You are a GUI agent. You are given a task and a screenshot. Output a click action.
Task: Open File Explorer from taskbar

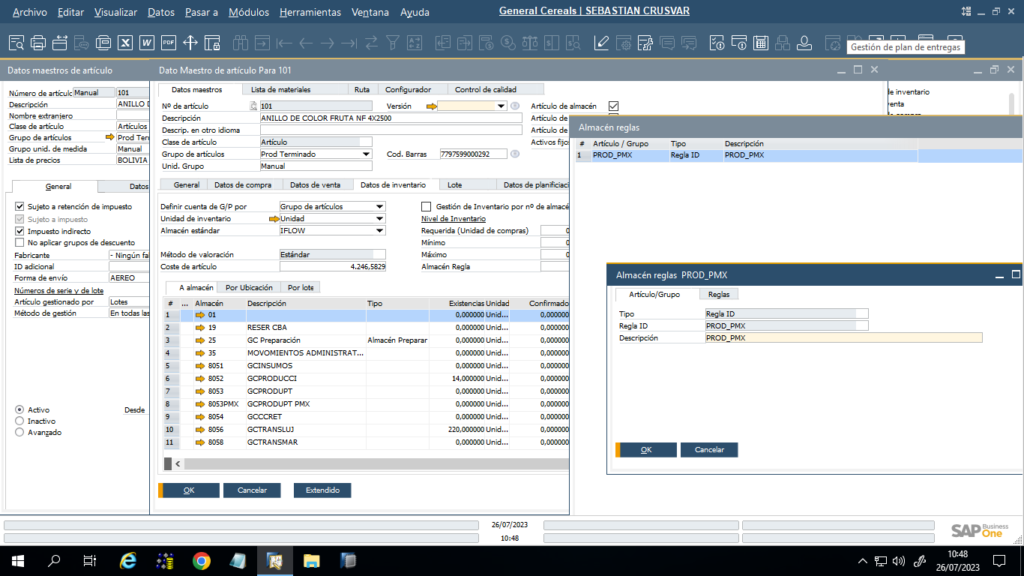pyautogui.click(x=312, y=561)
